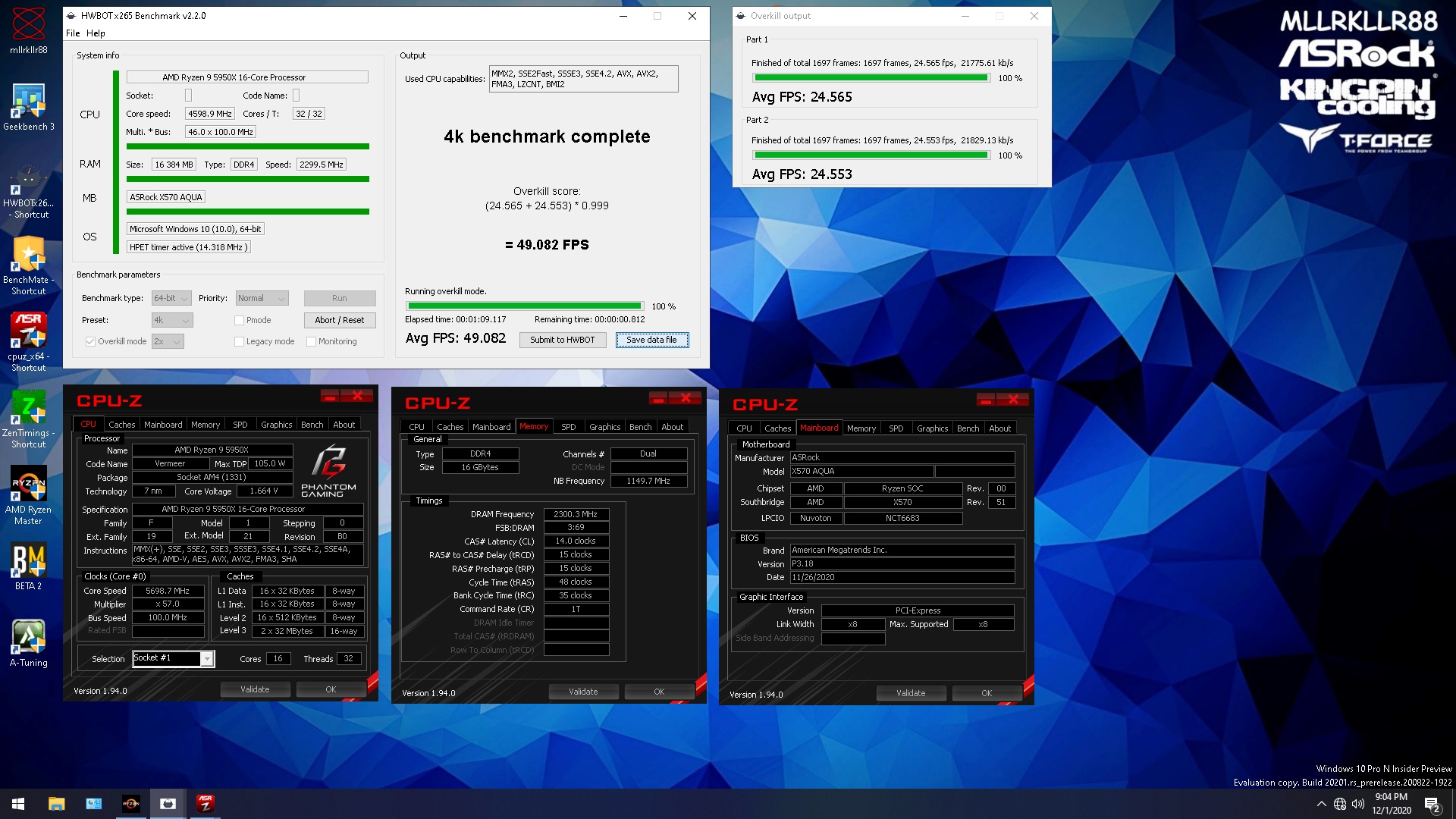The image size is (1456, 819).
Task: Switch to HWBOT x265 taskbar icon
Action: click(x=168, y=804)
